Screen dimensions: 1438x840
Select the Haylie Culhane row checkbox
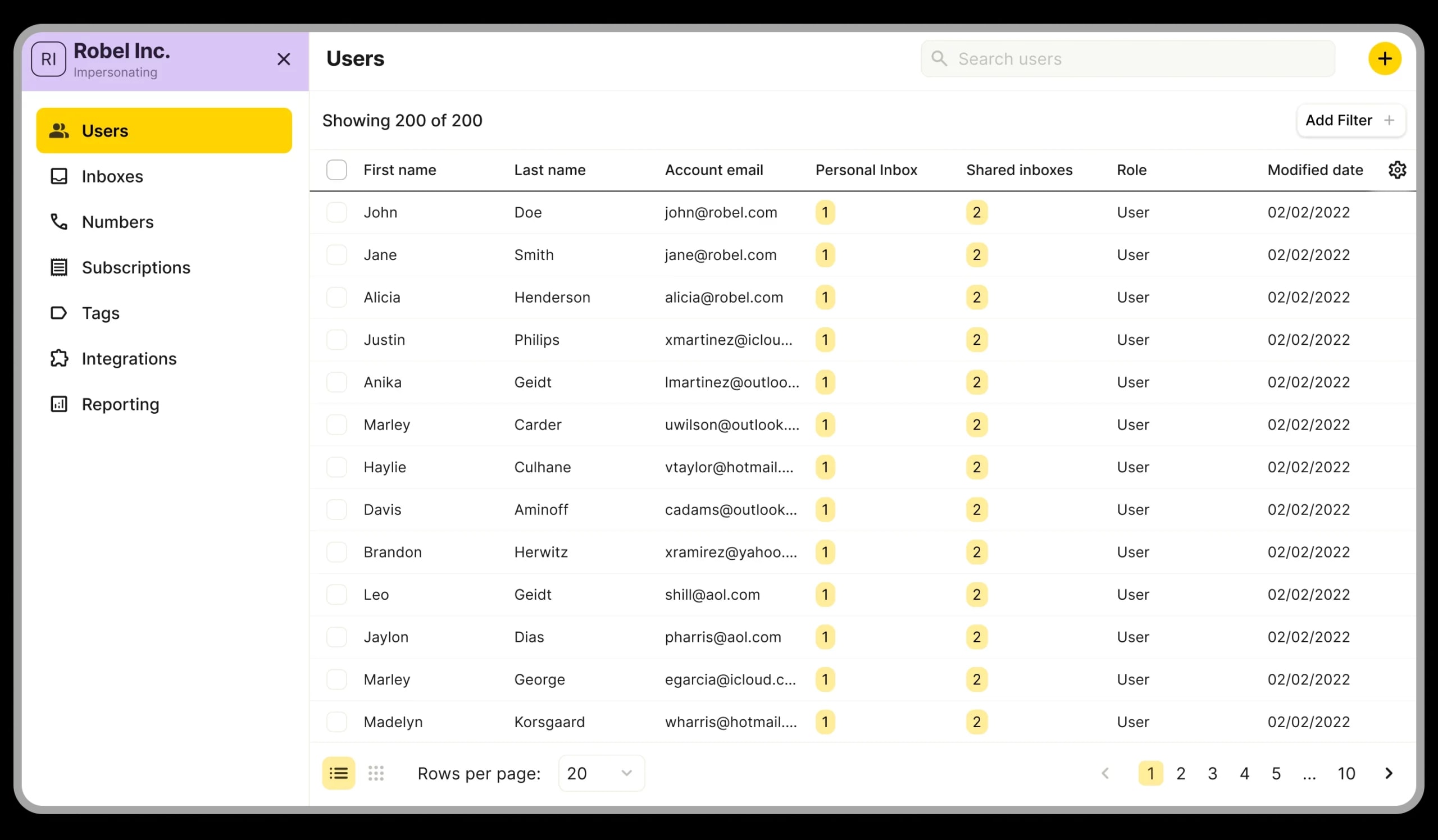336,467
